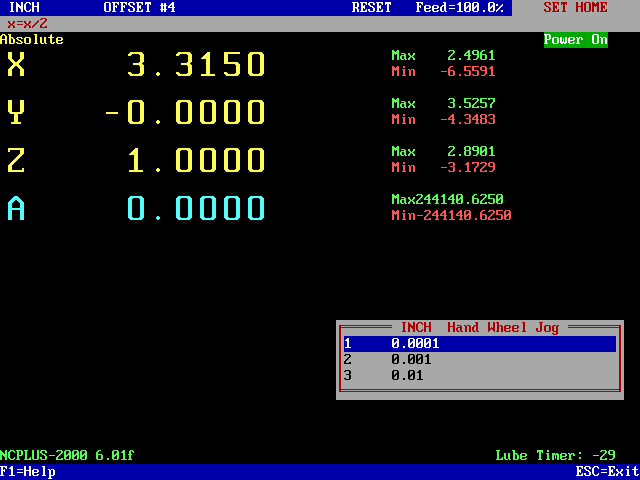Click the ESC=Exit hint
This screenshot has width=640, height=480.
(x=608, y=472)
